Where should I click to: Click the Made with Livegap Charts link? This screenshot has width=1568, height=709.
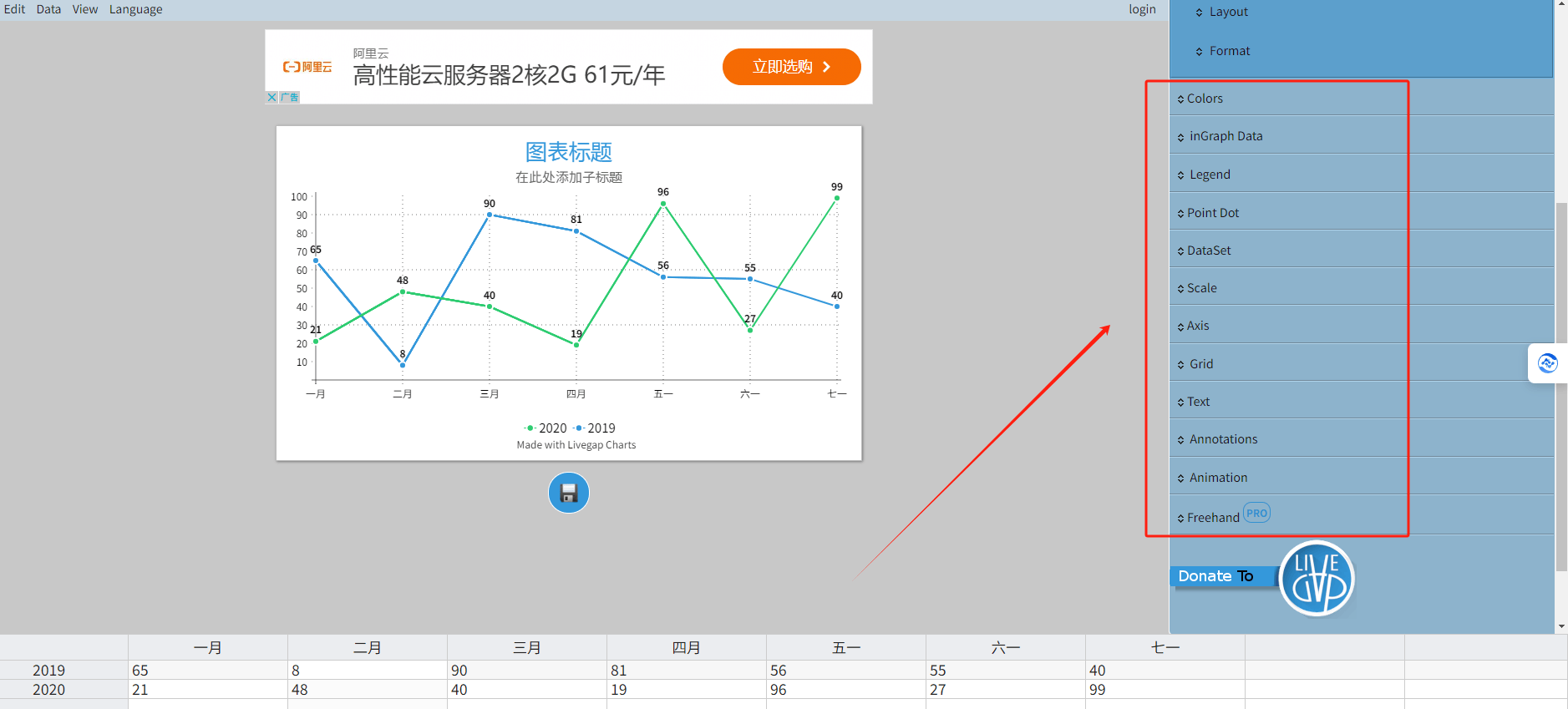(x=576, y=445)
